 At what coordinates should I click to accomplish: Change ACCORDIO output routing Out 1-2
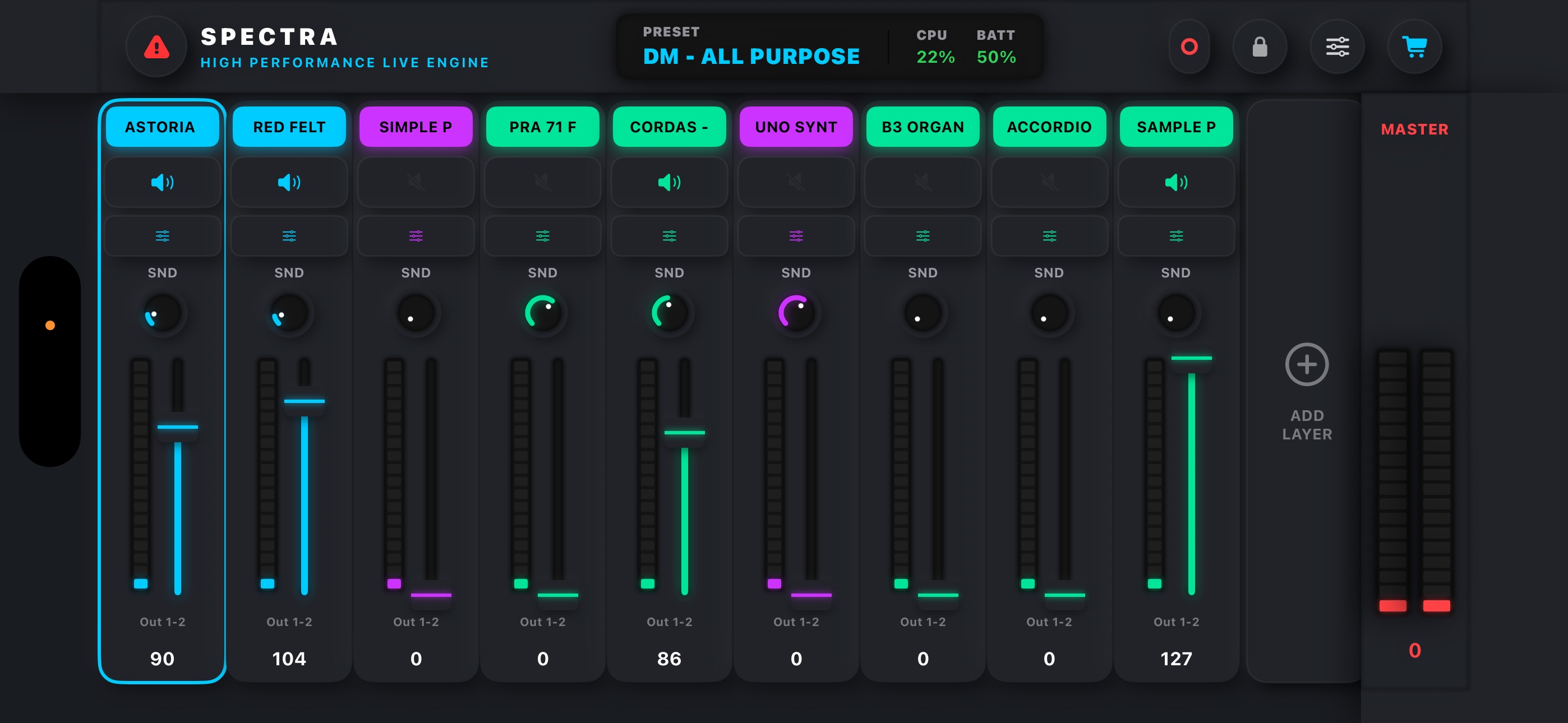pos(1049,622)
